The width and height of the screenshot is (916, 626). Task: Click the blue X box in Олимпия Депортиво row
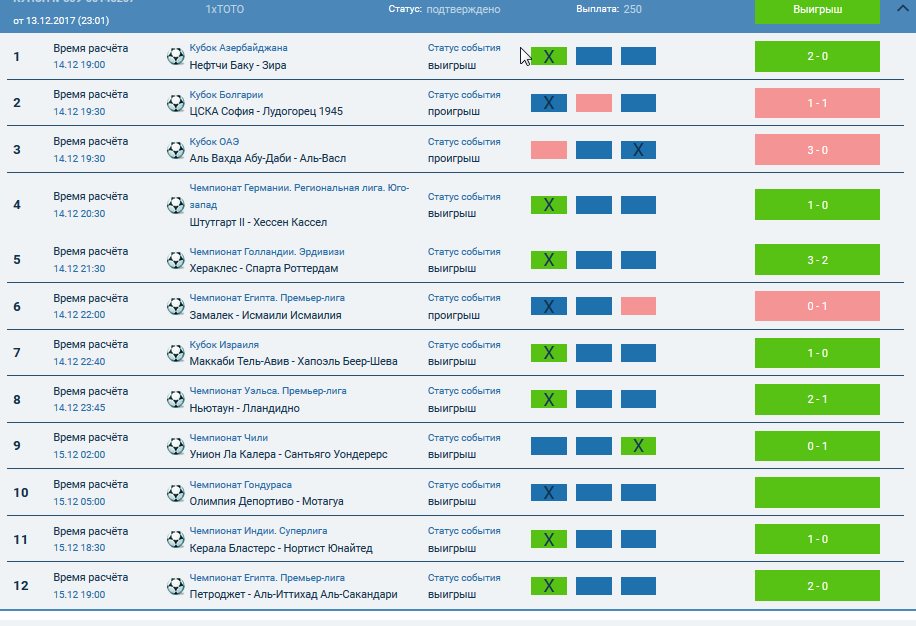coord(549,493)
